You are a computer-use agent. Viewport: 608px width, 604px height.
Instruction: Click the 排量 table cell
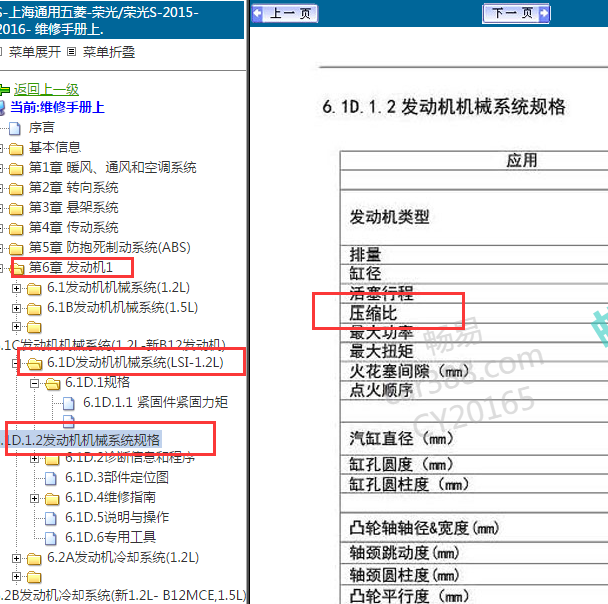[365, 255]
